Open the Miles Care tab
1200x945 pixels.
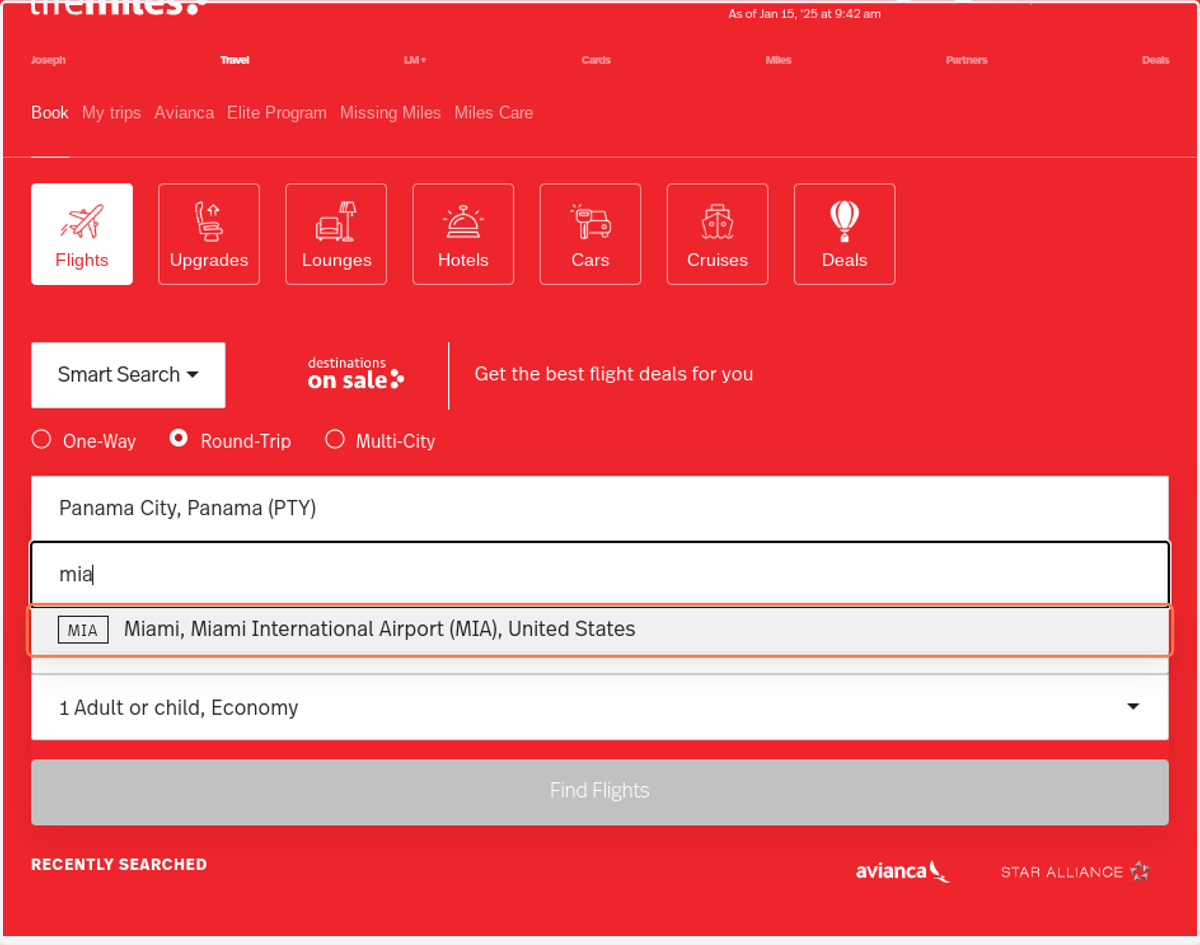tap(494, 113)
